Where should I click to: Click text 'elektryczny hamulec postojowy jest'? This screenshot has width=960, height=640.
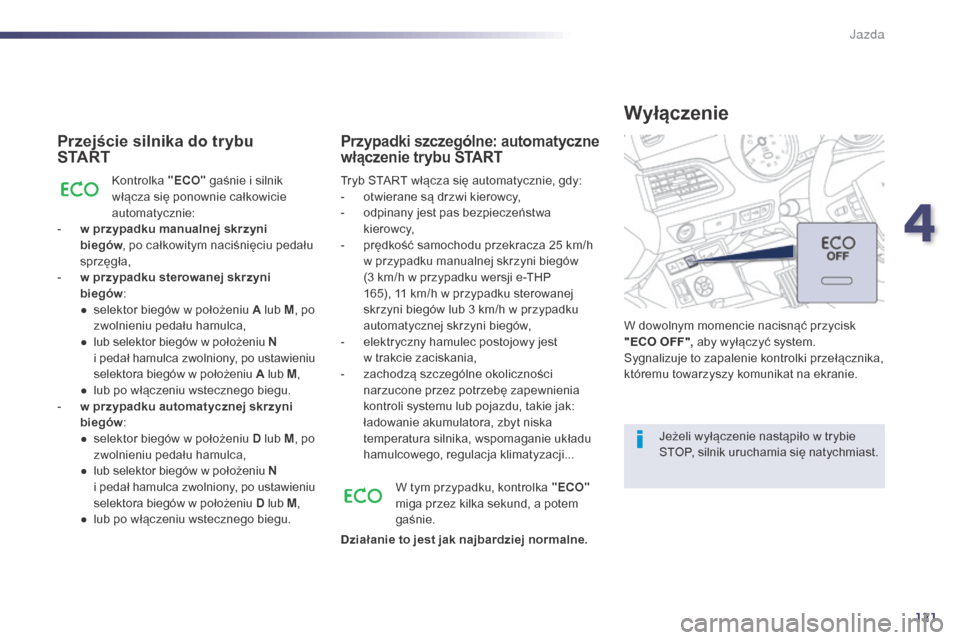(460, 342)
